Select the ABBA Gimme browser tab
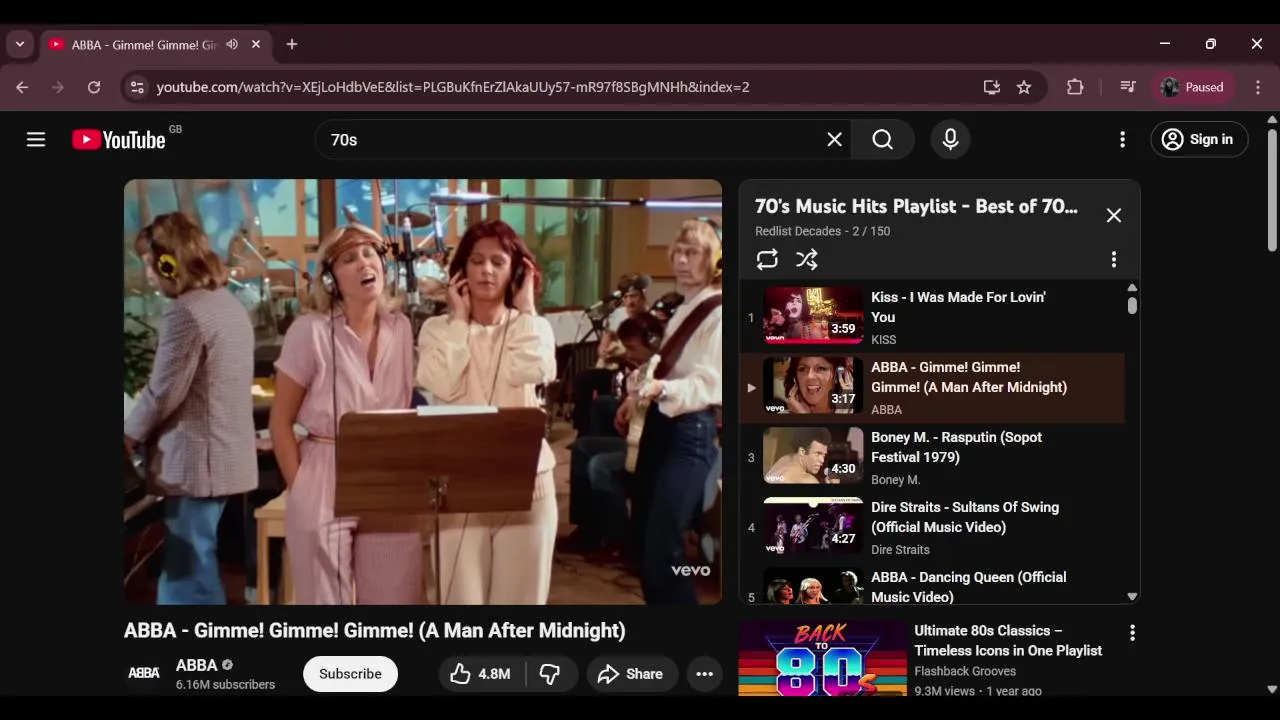Screen dimensions: 1280x720 point(144,45)
